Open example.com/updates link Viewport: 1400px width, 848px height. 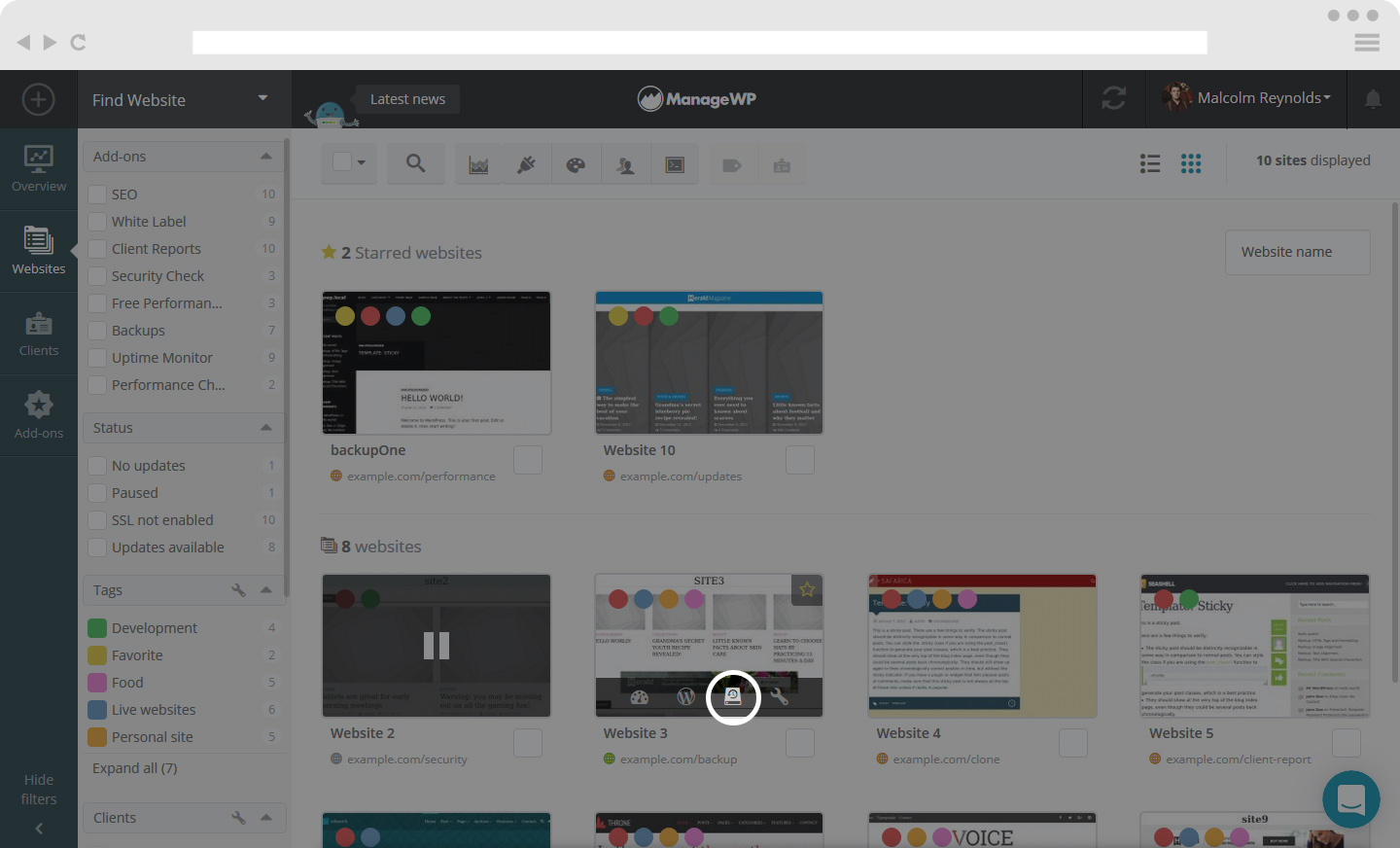[x=681, y=477]
